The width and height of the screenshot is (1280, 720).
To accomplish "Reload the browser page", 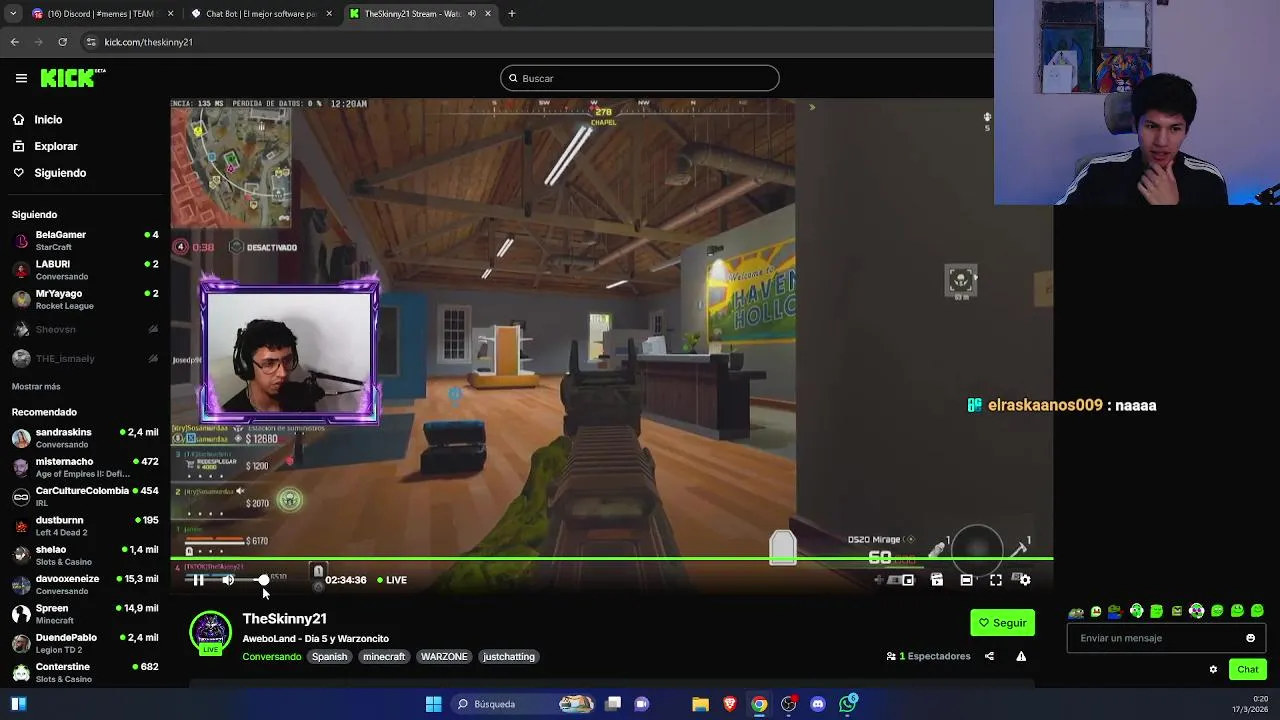I will click(62, 42).
